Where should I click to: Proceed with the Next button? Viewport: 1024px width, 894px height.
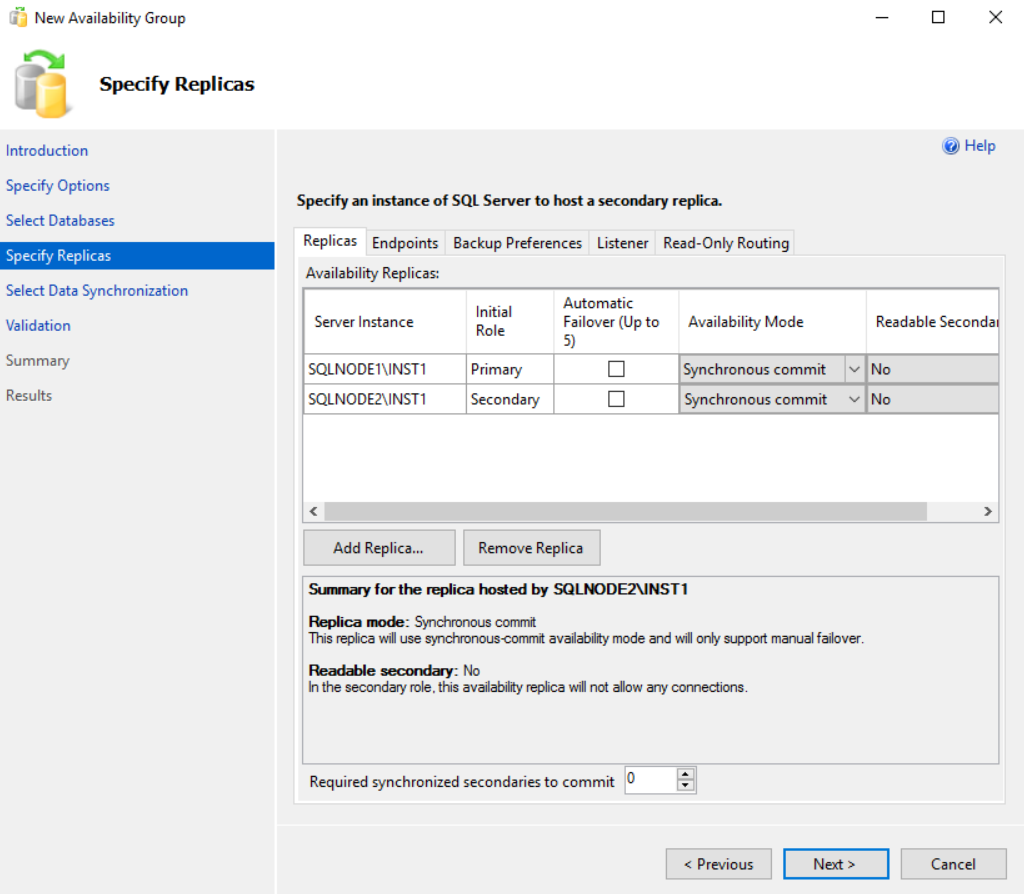point(836,863)
